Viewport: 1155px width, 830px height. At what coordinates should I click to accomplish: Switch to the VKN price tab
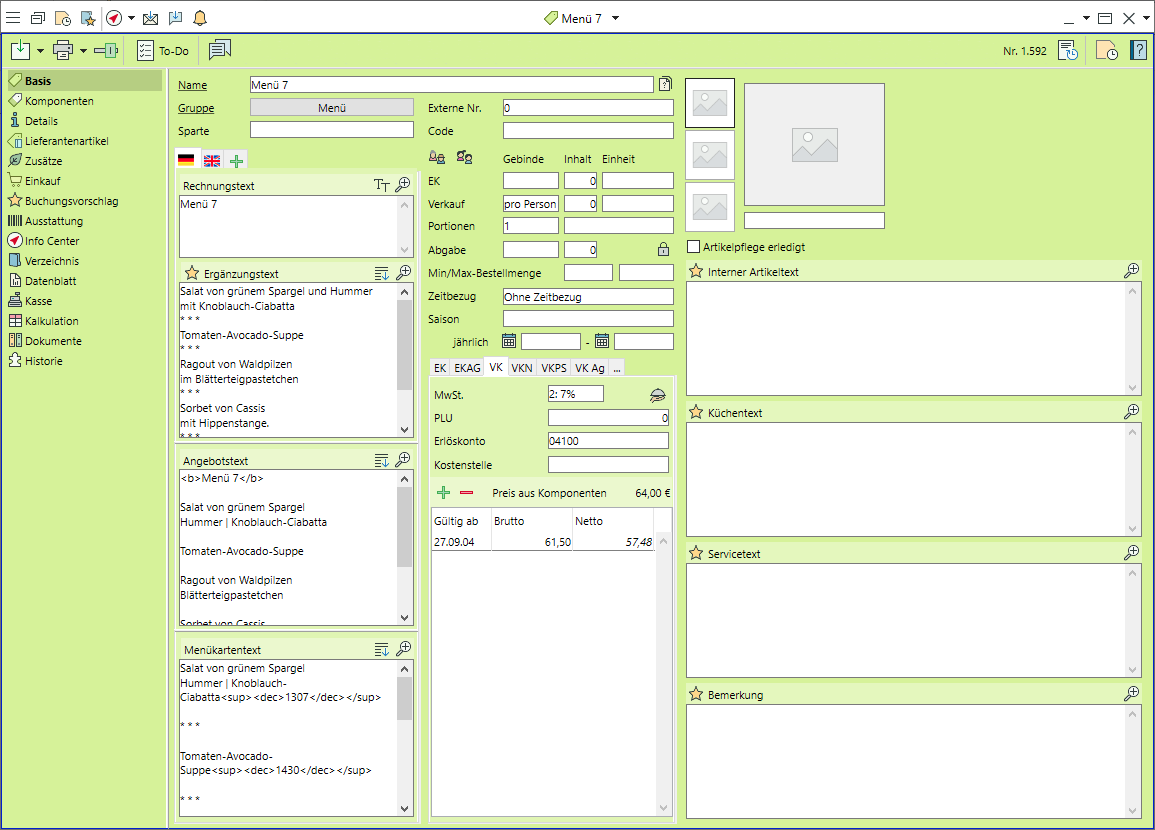point(521,368)
